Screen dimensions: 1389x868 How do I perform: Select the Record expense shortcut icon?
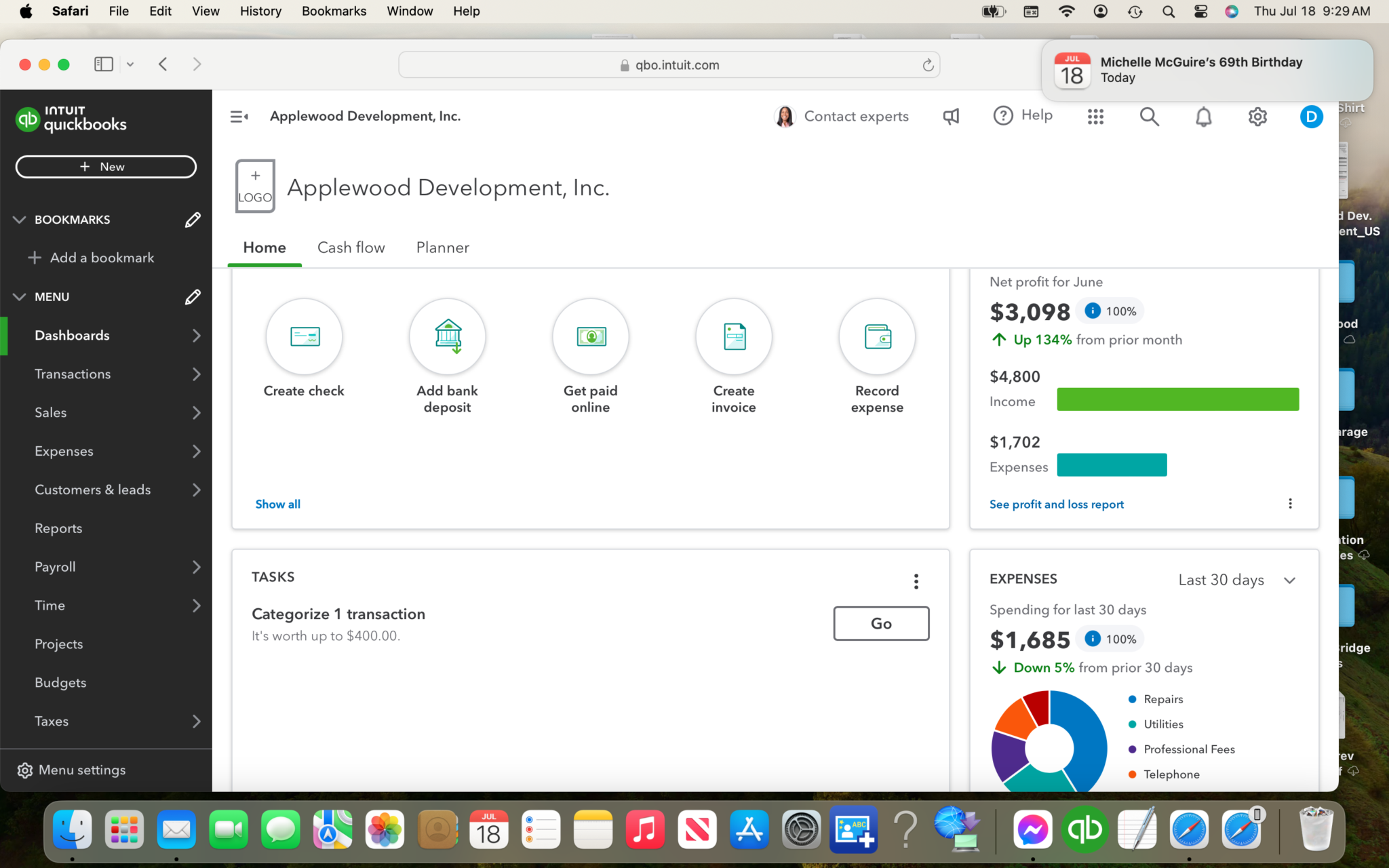[877, 336]
